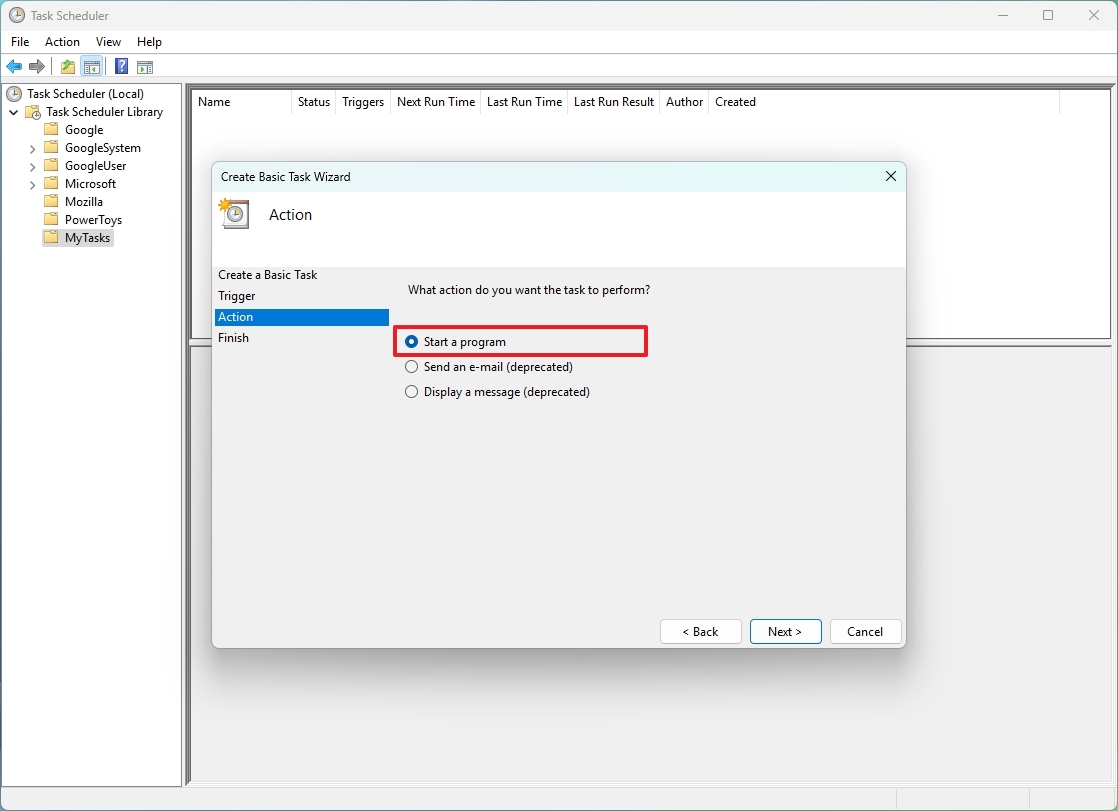The image size is (1118, 811).
Task: Expand the GoogleSystem folder node
Action: coord(32,148)
